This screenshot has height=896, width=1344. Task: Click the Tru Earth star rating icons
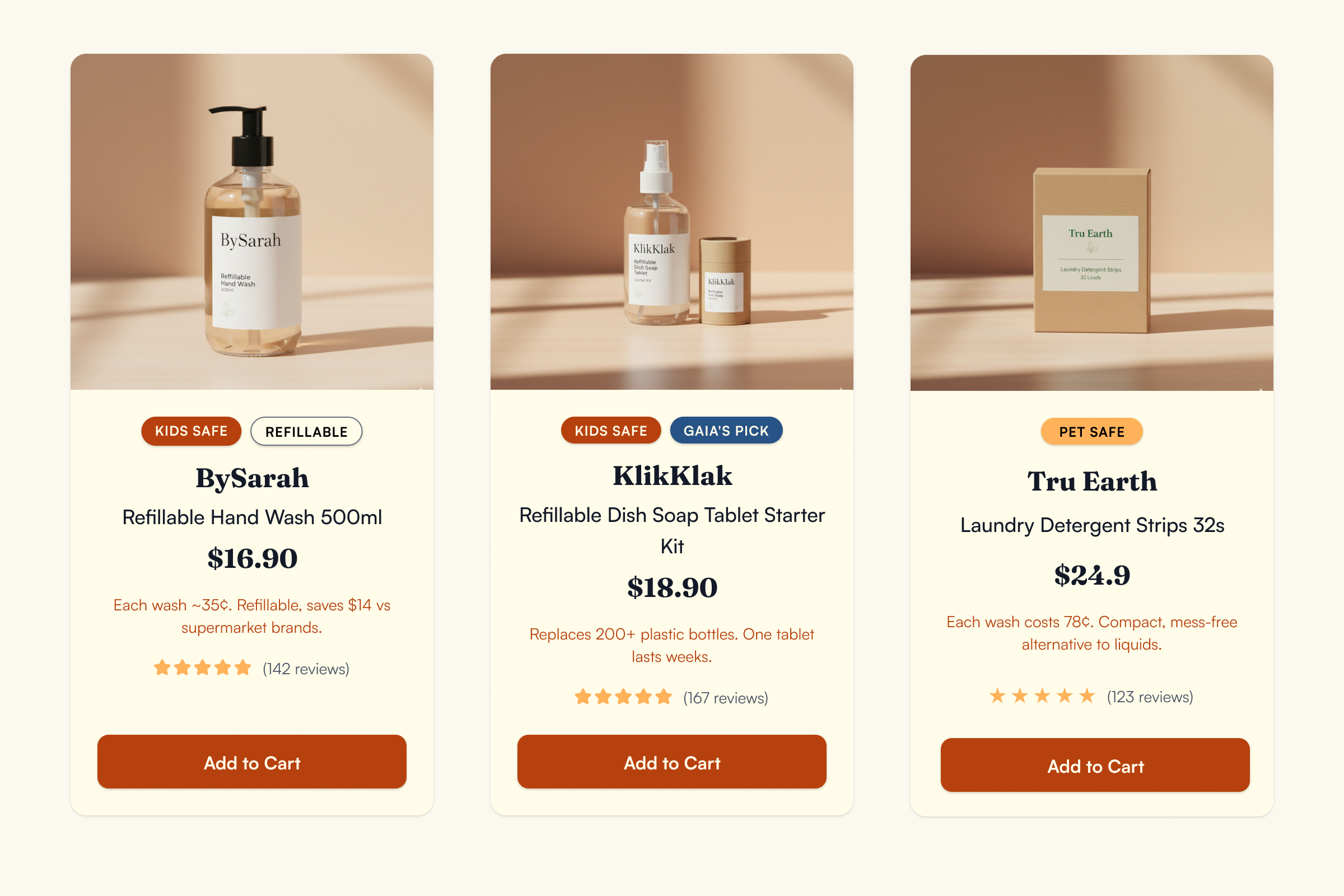pyautogui.click(x=1042, y=696)
